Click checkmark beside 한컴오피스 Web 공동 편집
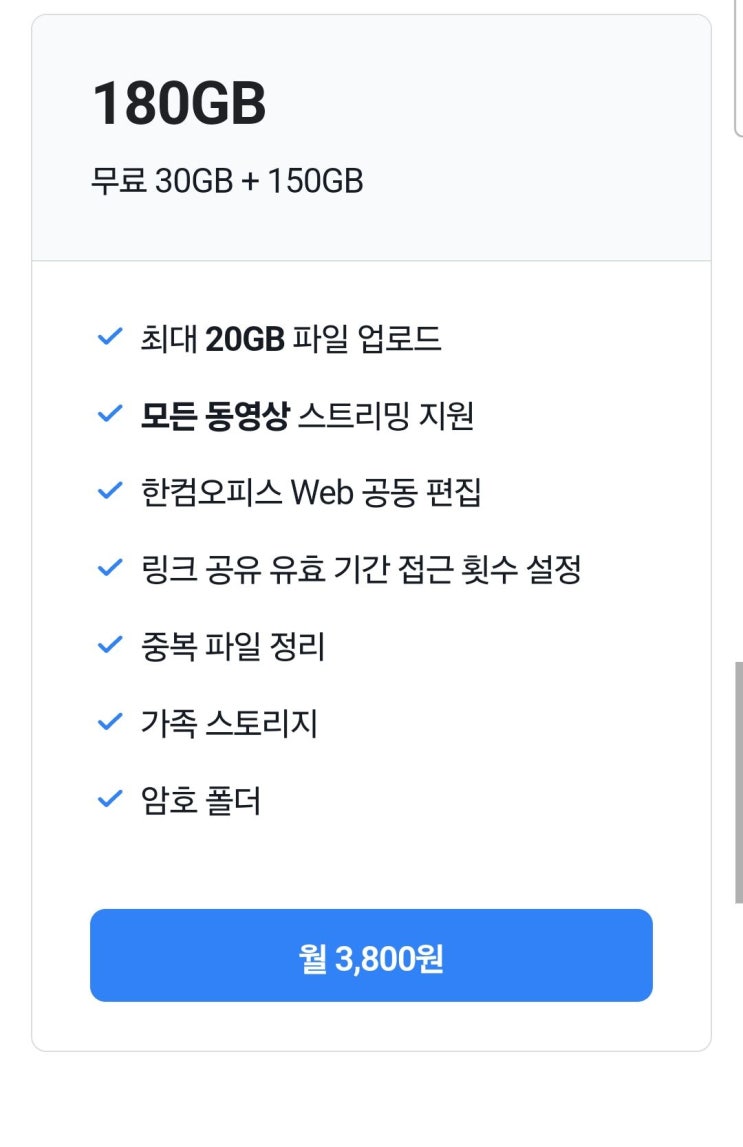Screen dimensions: 743x1147 click(x=109, y=492)
